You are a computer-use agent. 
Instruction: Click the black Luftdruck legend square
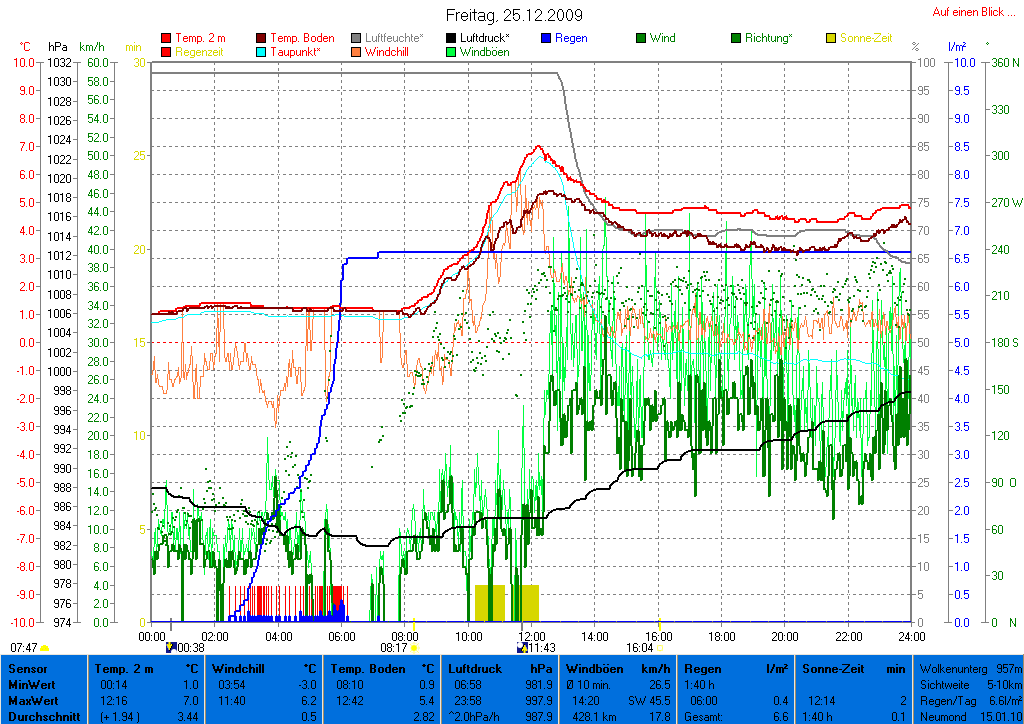point(452,38)
